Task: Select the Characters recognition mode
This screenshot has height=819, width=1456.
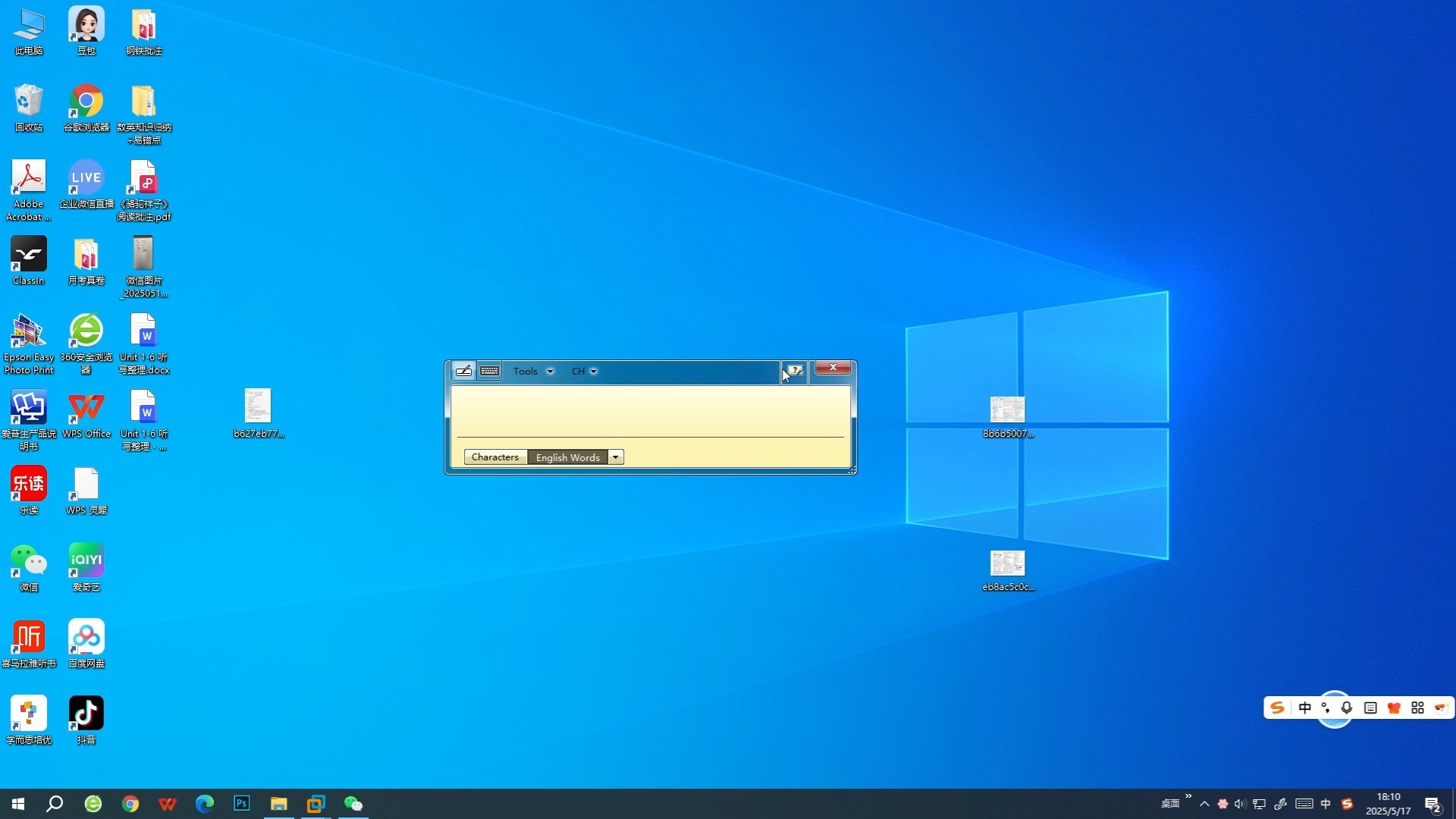Action: click(x=495, y=457)
